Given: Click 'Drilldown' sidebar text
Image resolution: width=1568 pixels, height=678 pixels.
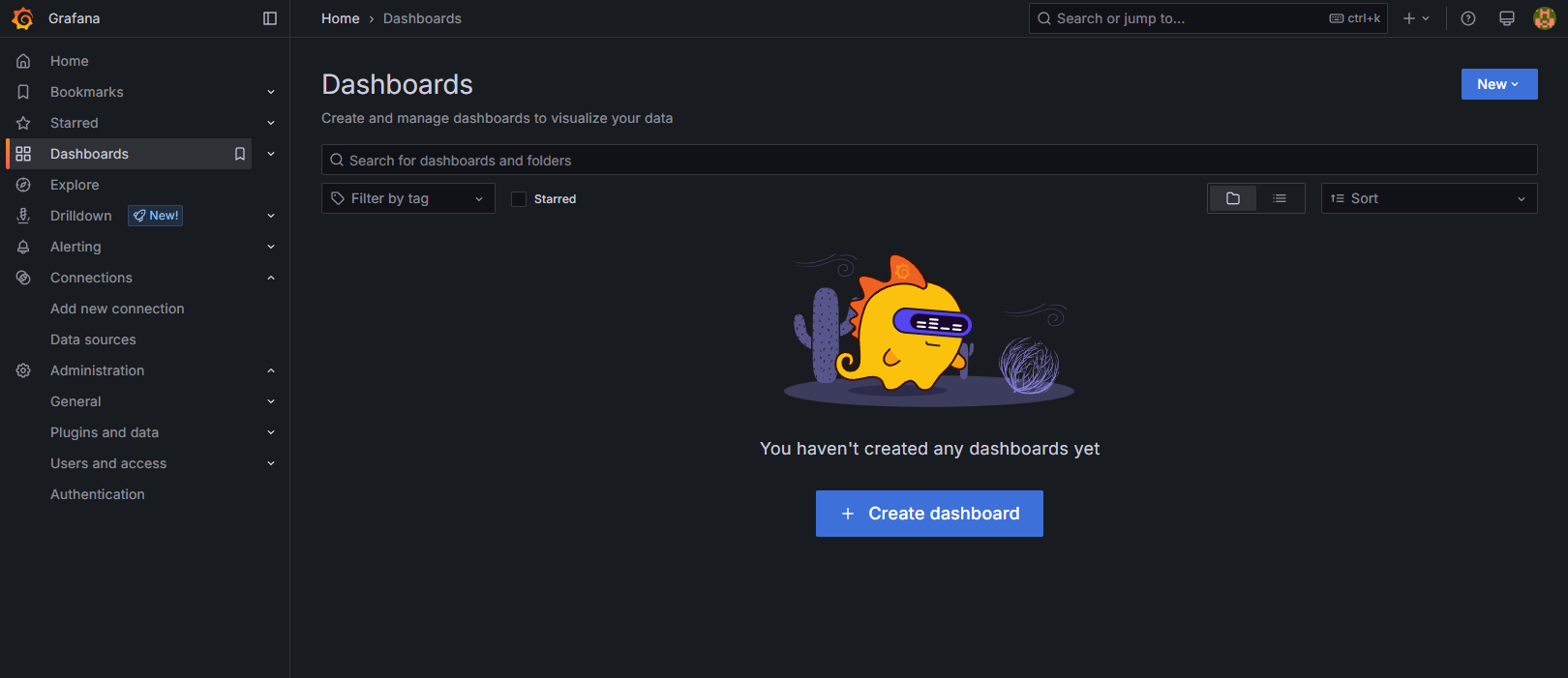Looking at the screenshot, I should 81,216.
